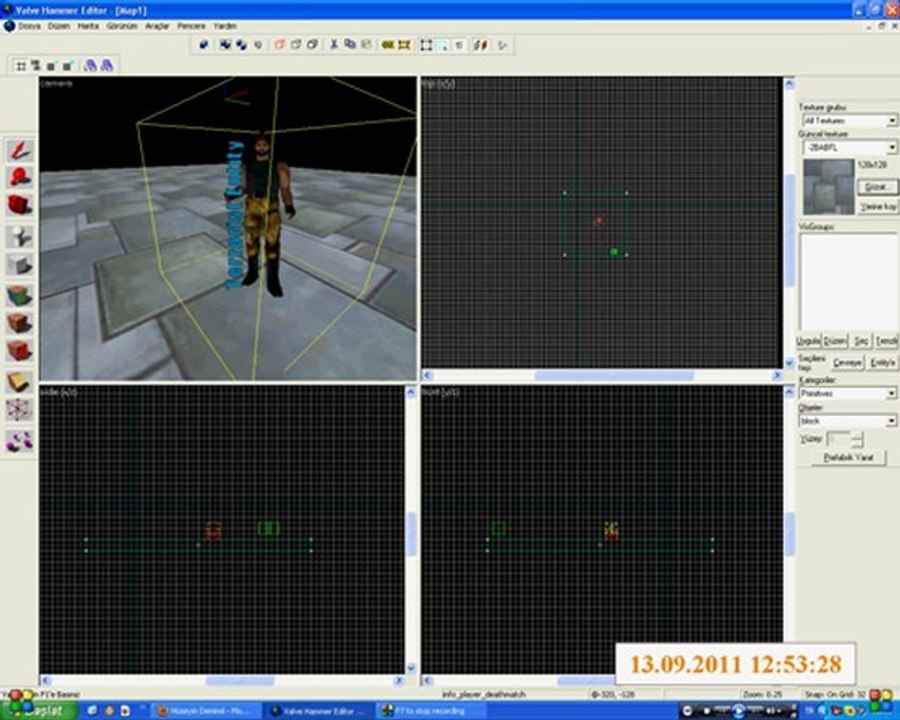The height and width of the screenshot is (720, 900).
Task: Click the Hide Unselected Objects icon
Action: [296, 45]
